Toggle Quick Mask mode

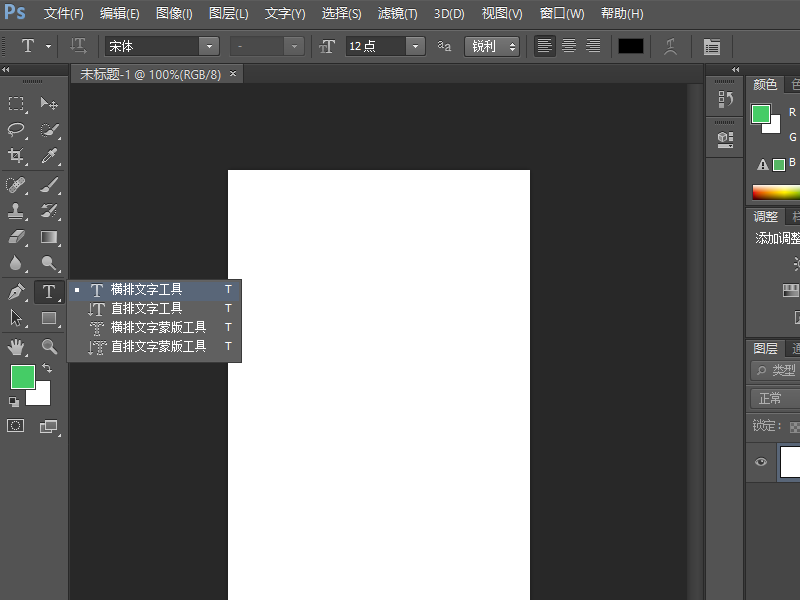(15, 426)
